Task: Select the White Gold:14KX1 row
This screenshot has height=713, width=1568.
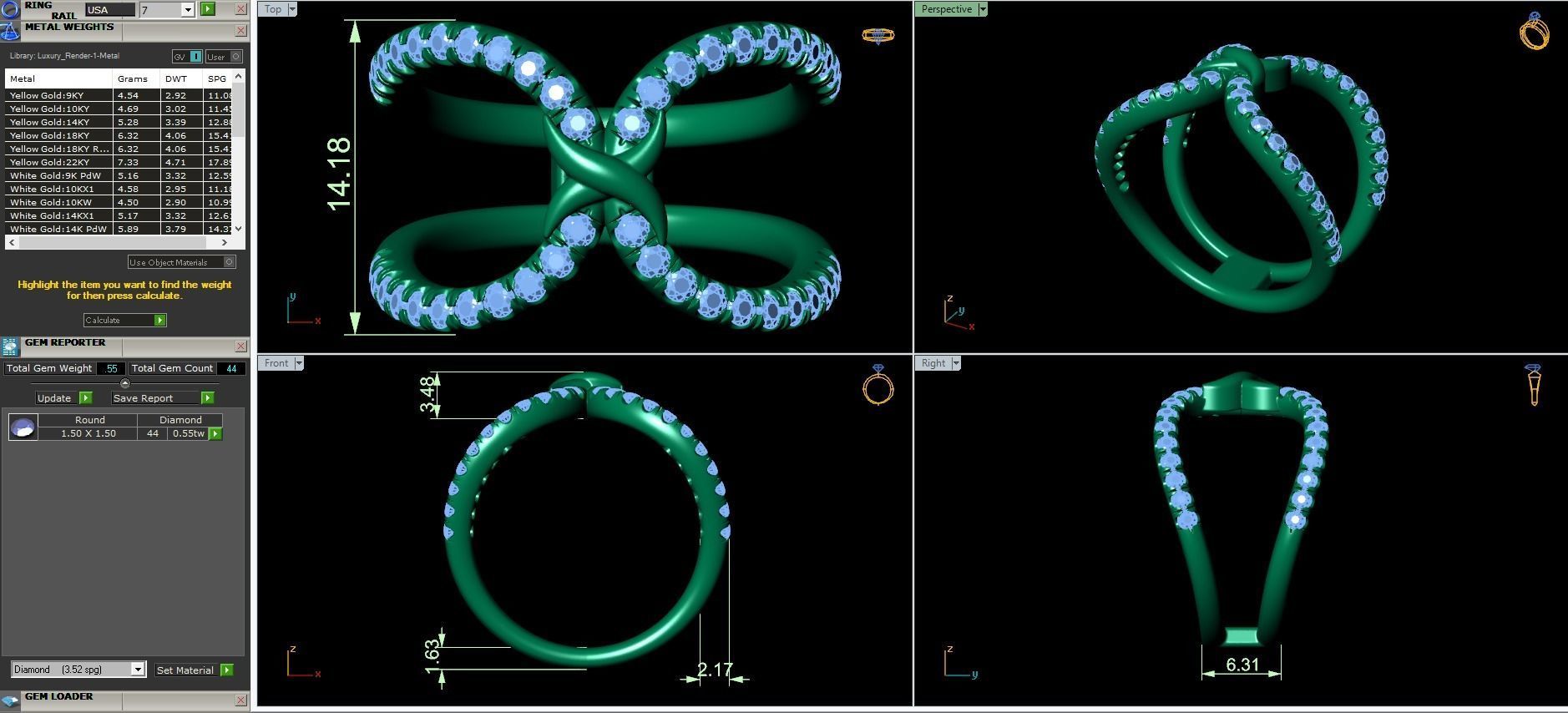Action: (119, 215)
